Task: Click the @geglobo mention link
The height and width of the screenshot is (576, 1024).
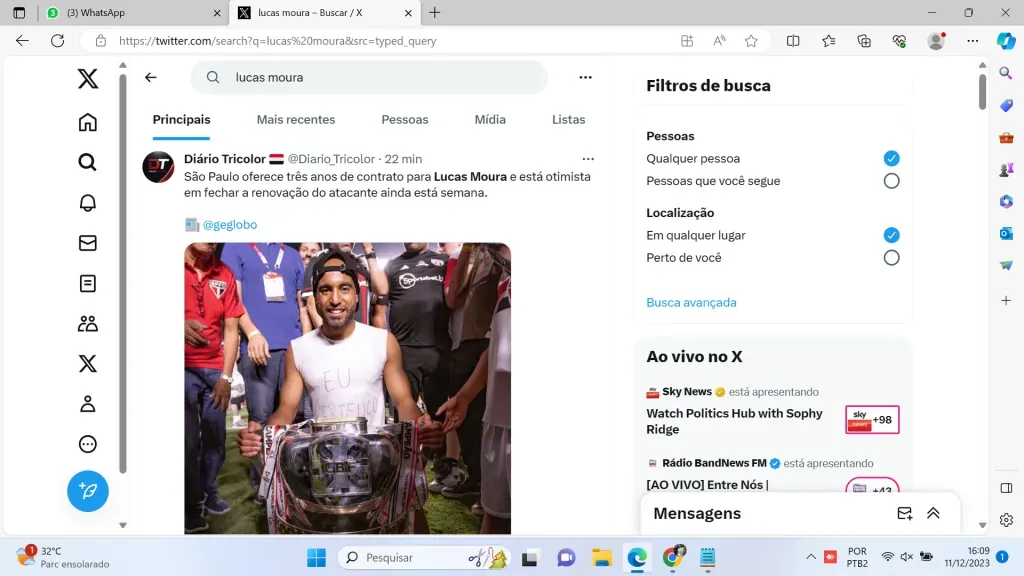Action: pyautogui.click(x=230, y=225)
